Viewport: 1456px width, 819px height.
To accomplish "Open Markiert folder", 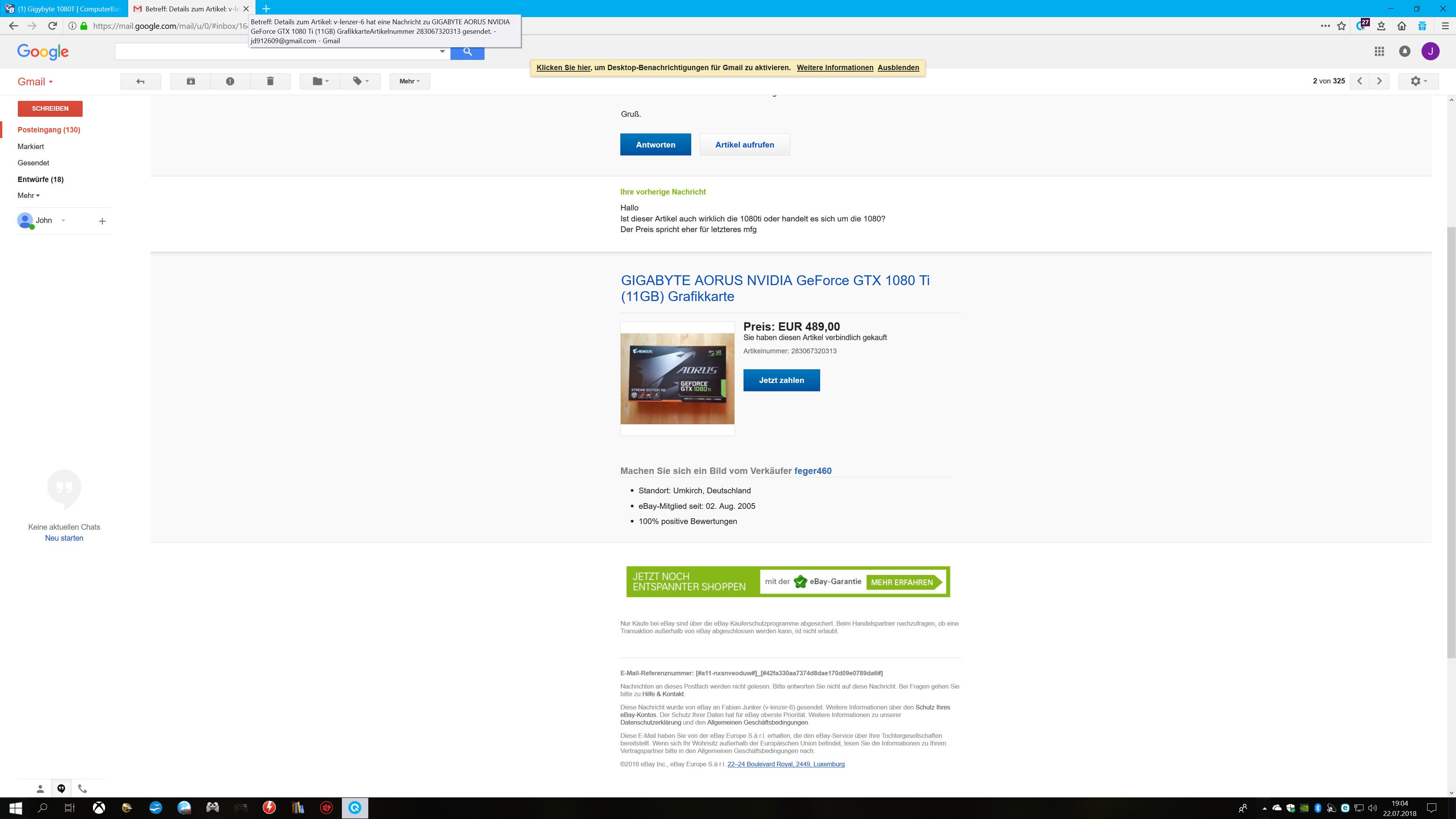I will point(30,146).
